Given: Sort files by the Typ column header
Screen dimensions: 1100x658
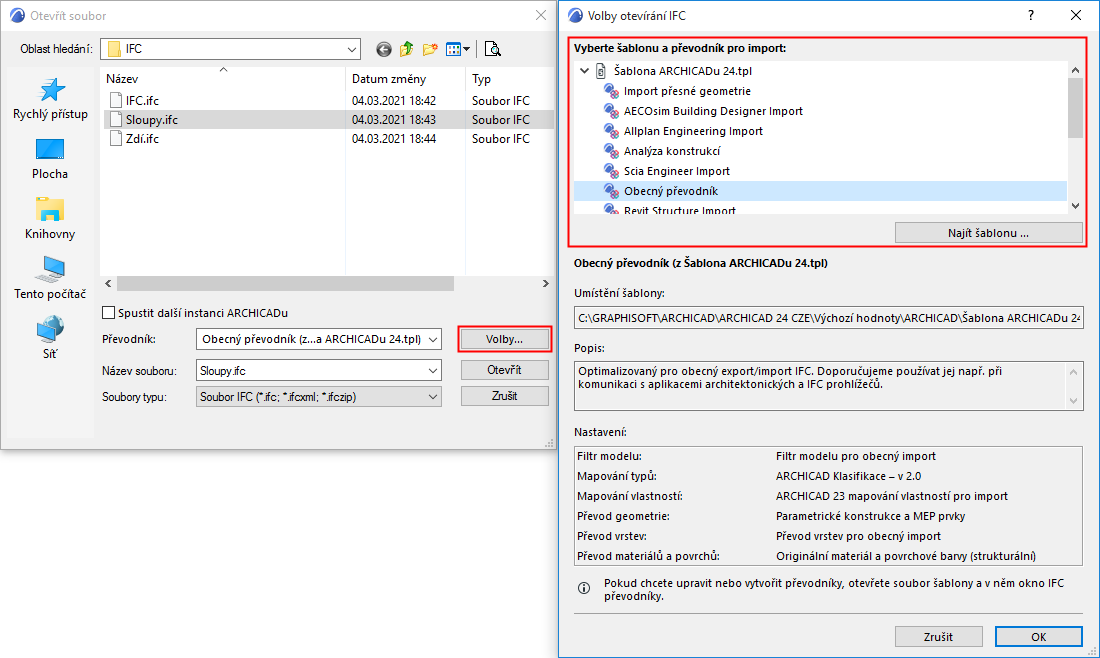Looking at the screenshot, I should tap(509, 79).
